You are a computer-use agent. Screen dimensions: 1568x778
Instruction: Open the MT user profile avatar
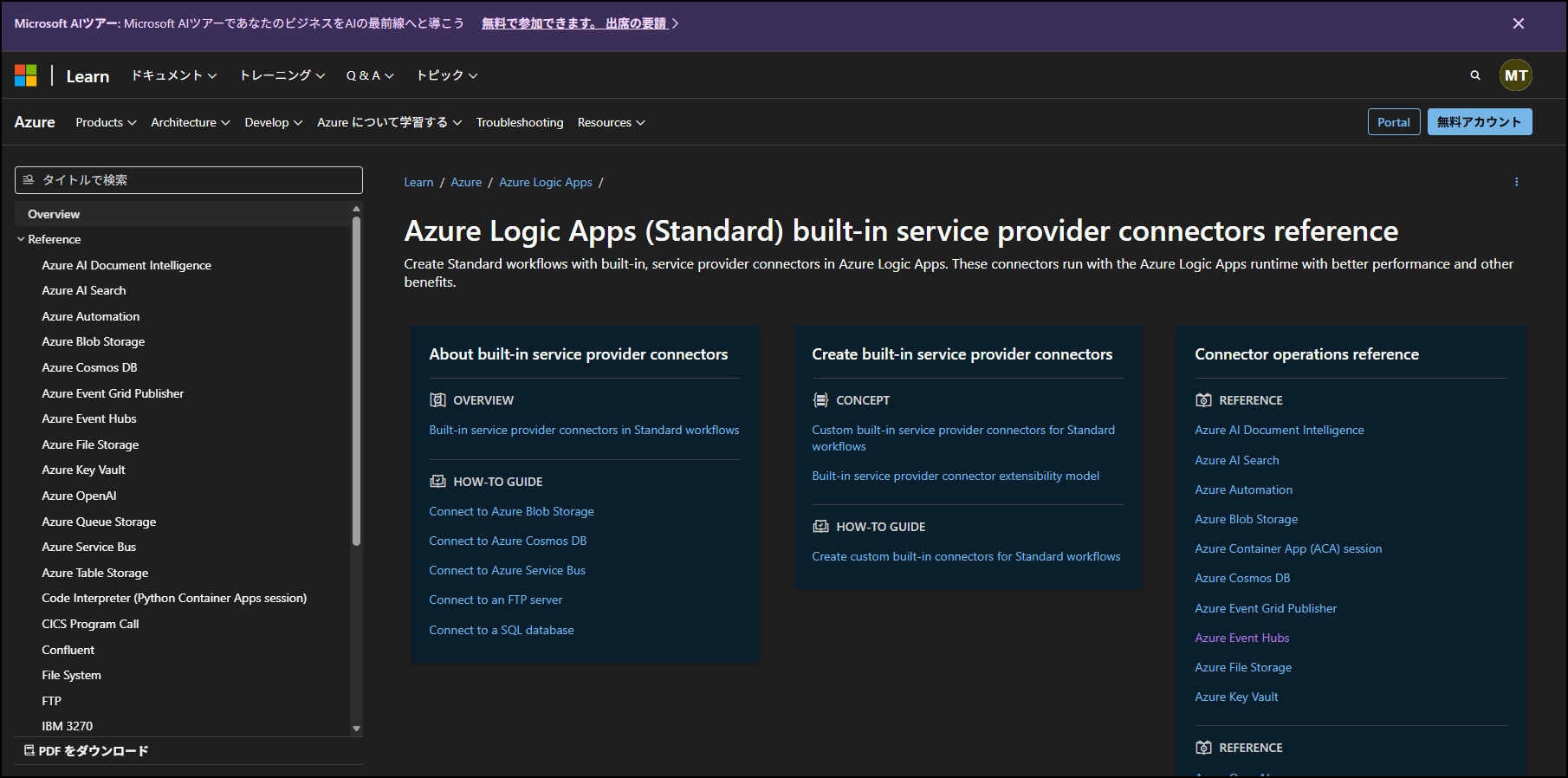[x=1515, y=75]
